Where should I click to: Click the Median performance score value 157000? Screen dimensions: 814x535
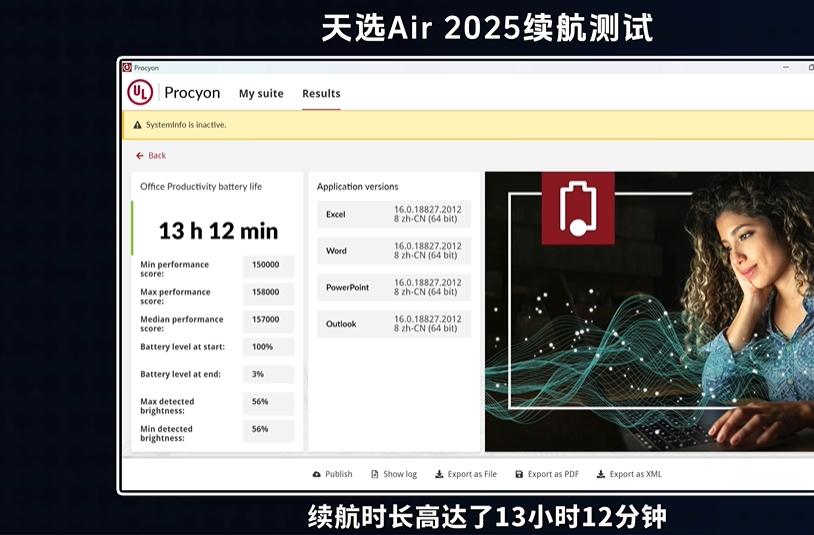click(x=268, y=322)
